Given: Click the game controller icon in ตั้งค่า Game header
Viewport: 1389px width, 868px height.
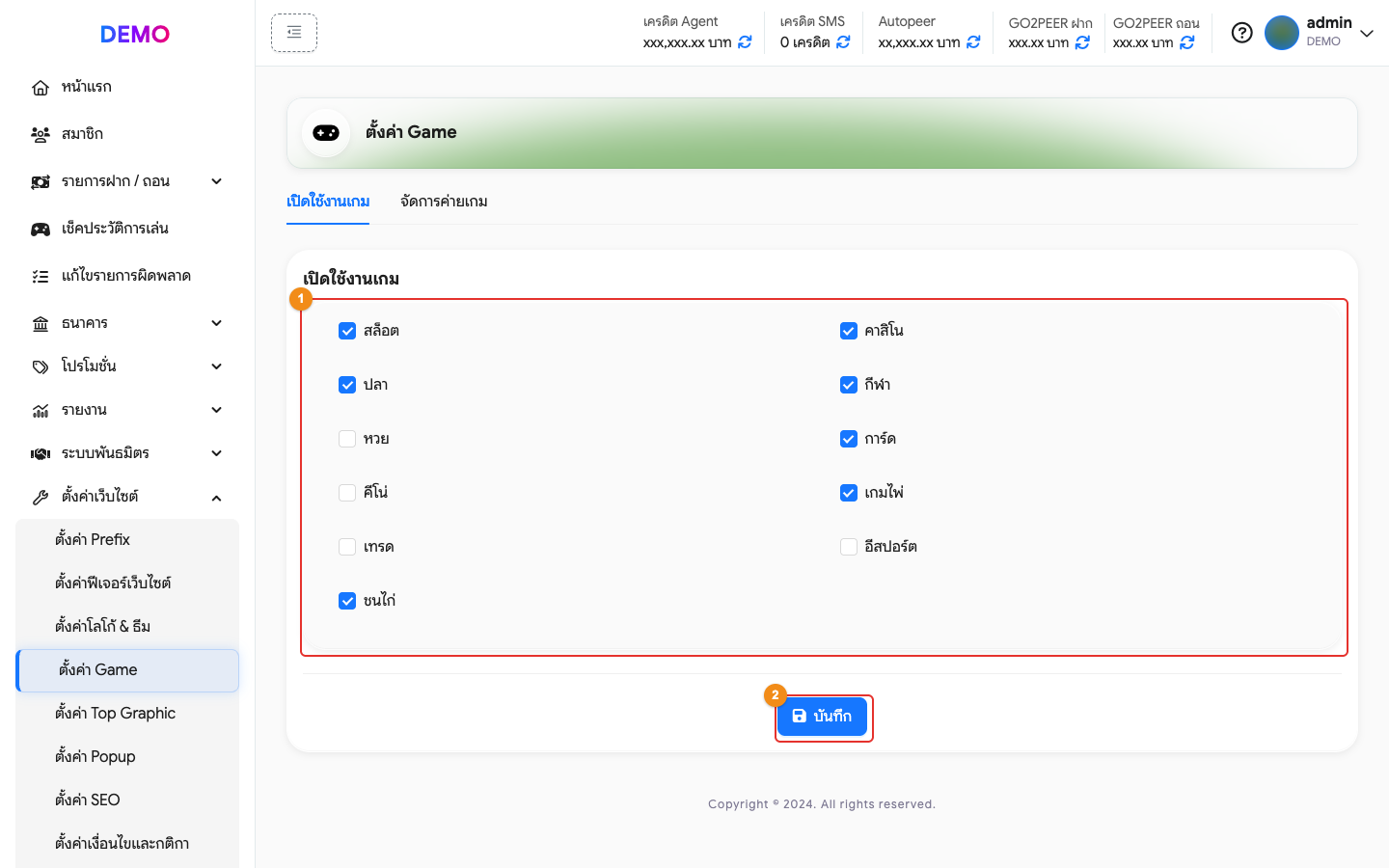Looking at the screenshot, I should pyautogui.click(x=326, y=133).
